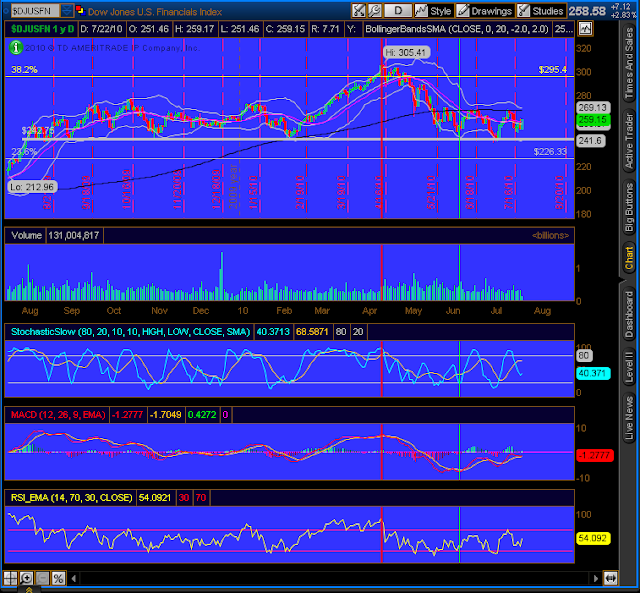The image size is (640, 593).
Task: Switch to the Times And Sales tab
Action: point(629,63)
